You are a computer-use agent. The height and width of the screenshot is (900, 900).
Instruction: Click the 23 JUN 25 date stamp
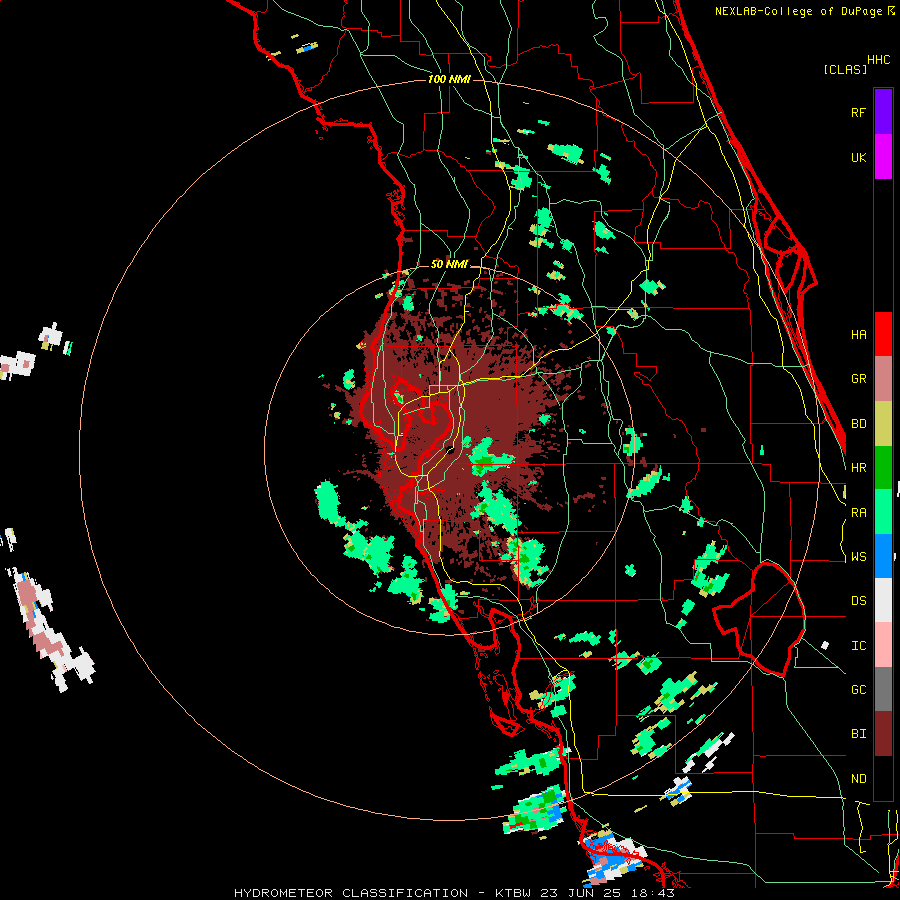click(583, 893)
